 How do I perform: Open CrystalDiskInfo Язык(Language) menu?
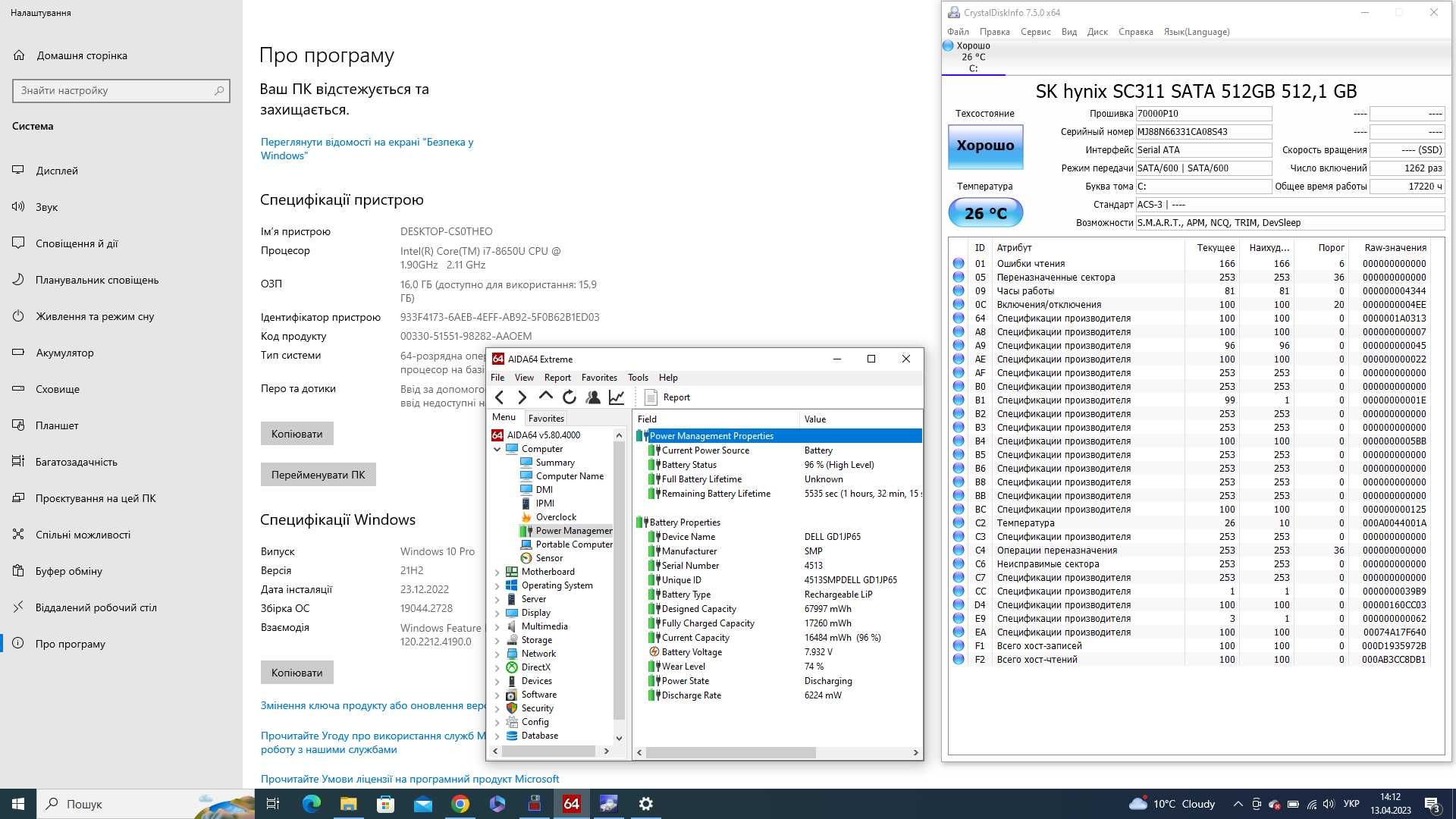tap(1197, 32)
